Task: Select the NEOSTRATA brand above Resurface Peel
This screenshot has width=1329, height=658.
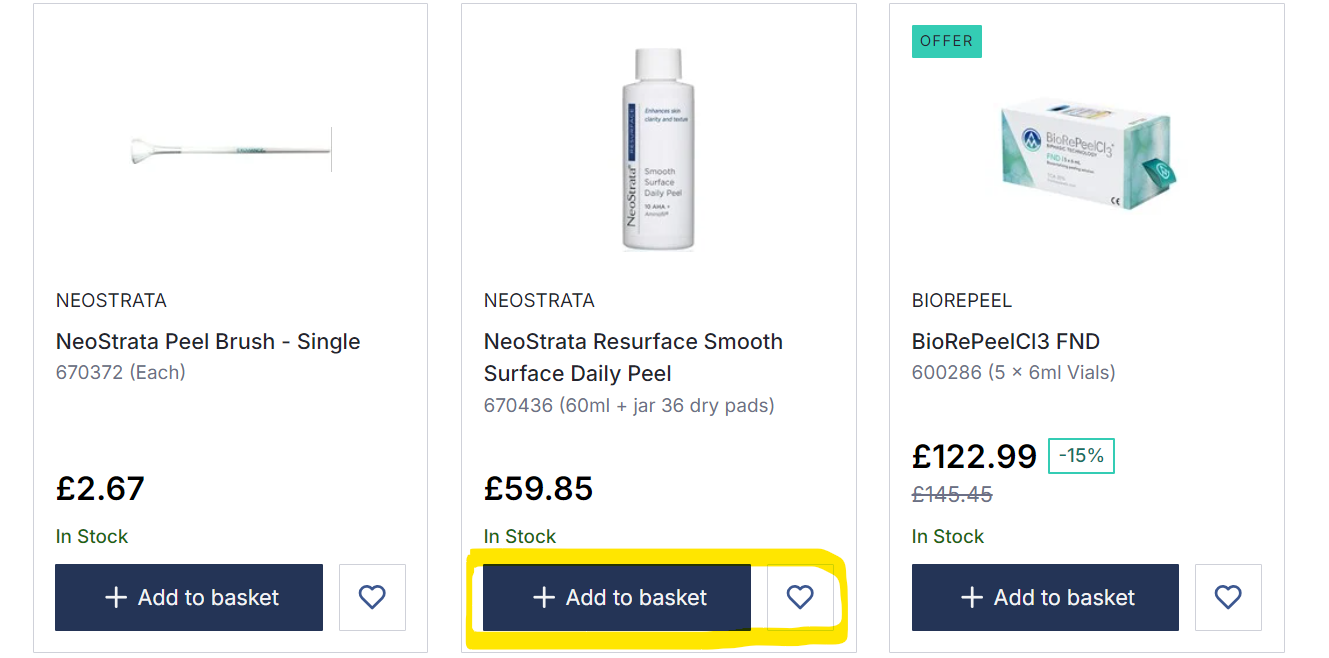Action: [539, 300]
